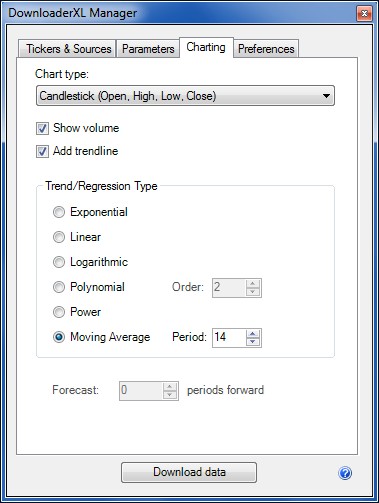The image size is (379, 503).
Task: Select the Power trend type
Action: (59, 312)
